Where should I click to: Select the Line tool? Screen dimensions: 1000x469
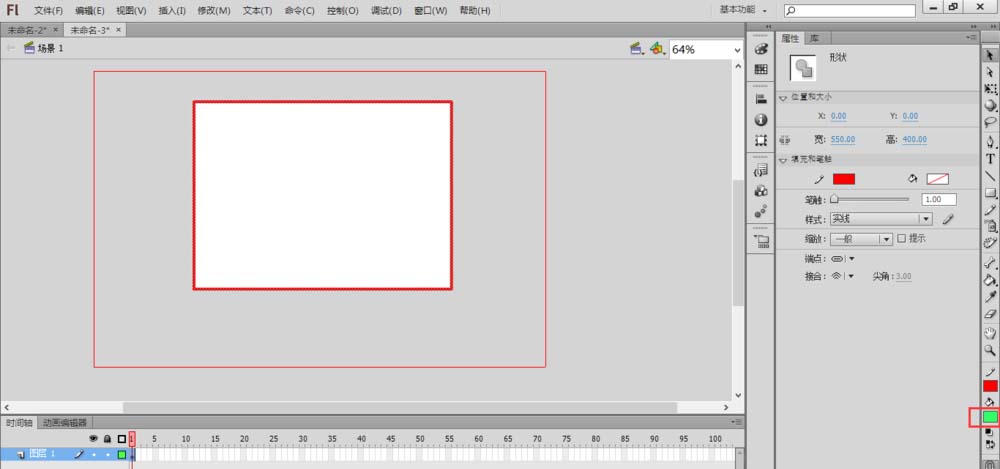pyautogui.click(x=990, y=175)
